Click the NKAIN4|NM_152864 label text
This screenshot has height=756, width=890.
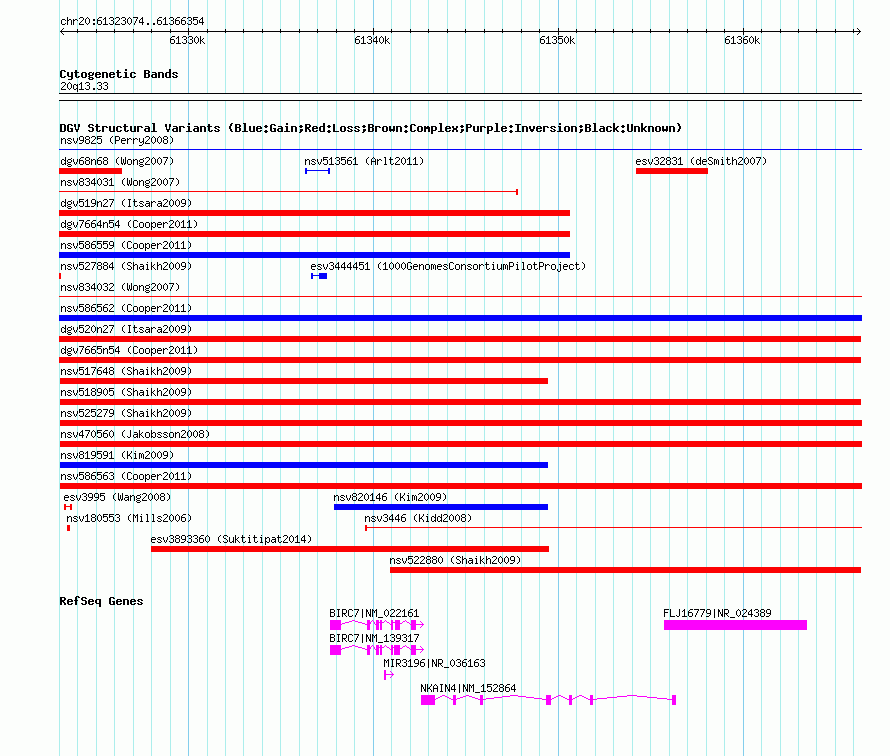(468, 688)
